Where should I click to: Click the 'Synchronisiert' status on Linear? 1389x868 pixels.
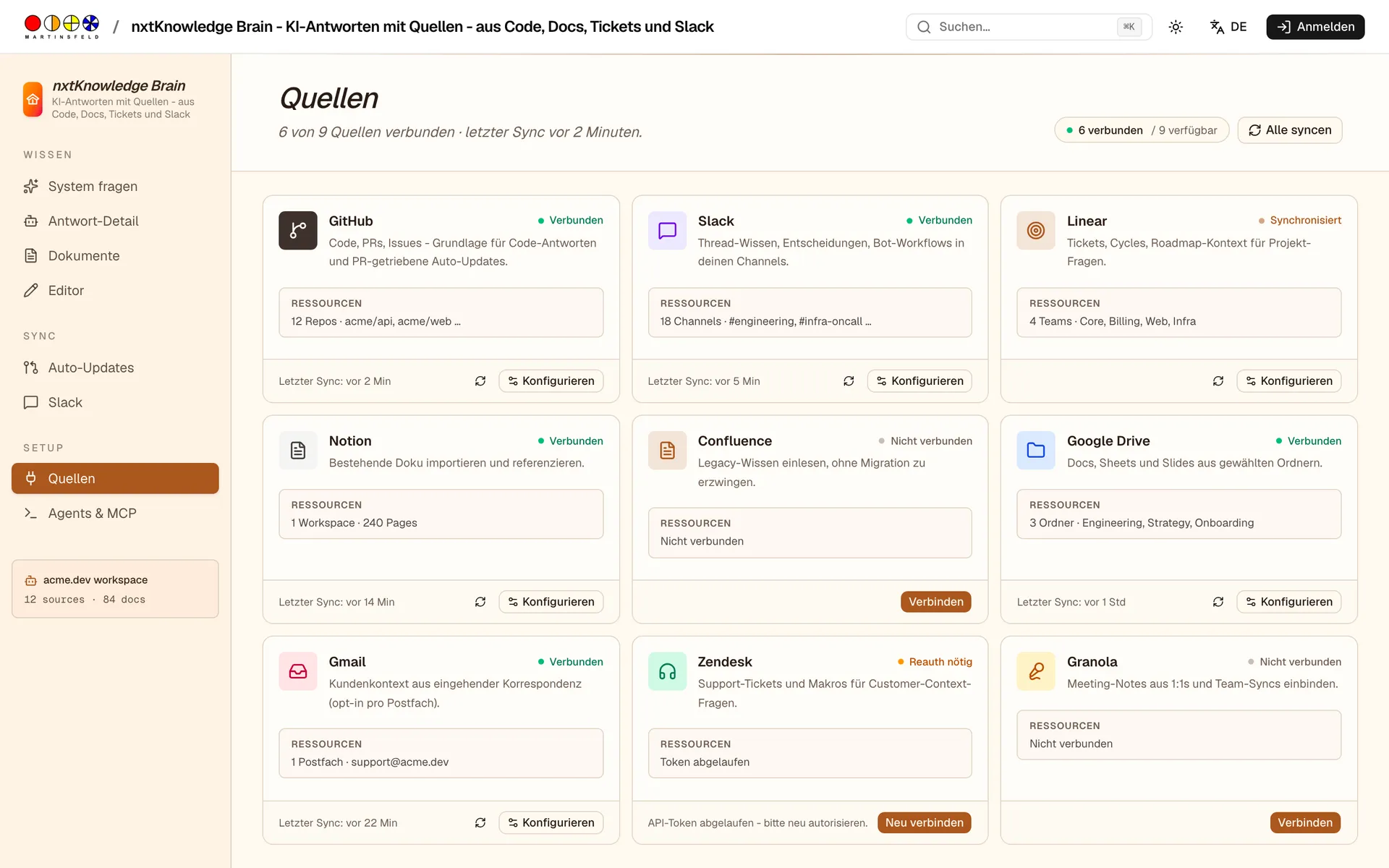click(1299, 221)
